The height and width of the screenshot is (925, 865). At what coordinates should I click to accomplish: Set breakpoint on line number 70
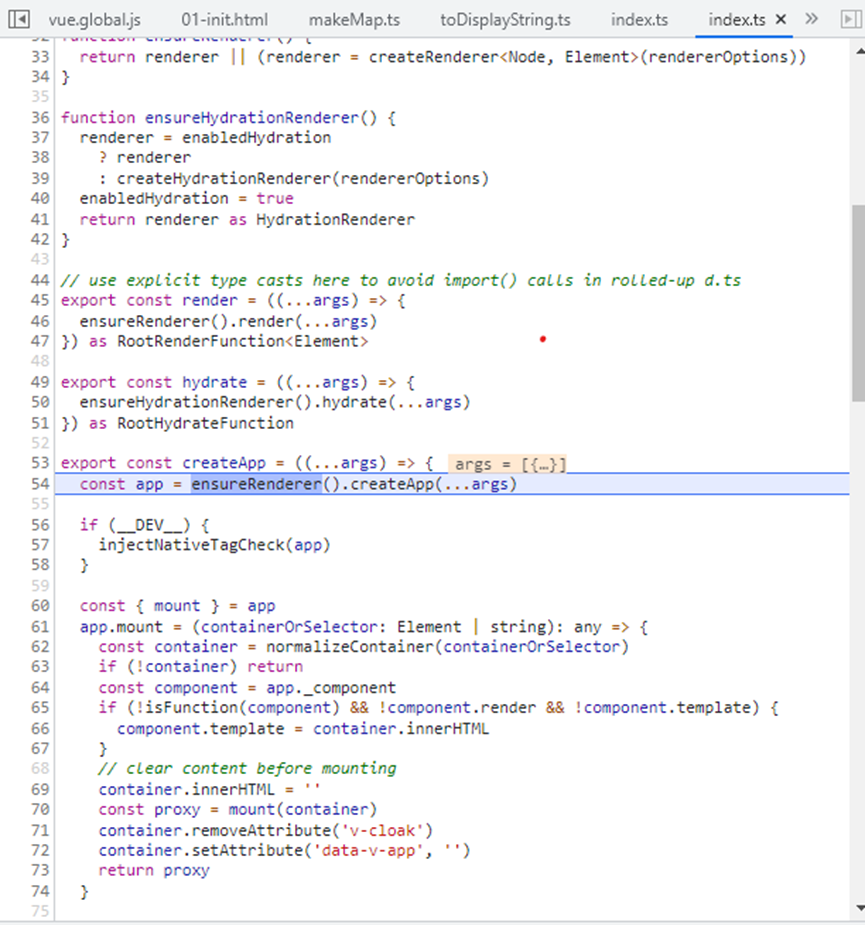pos(40,810)
